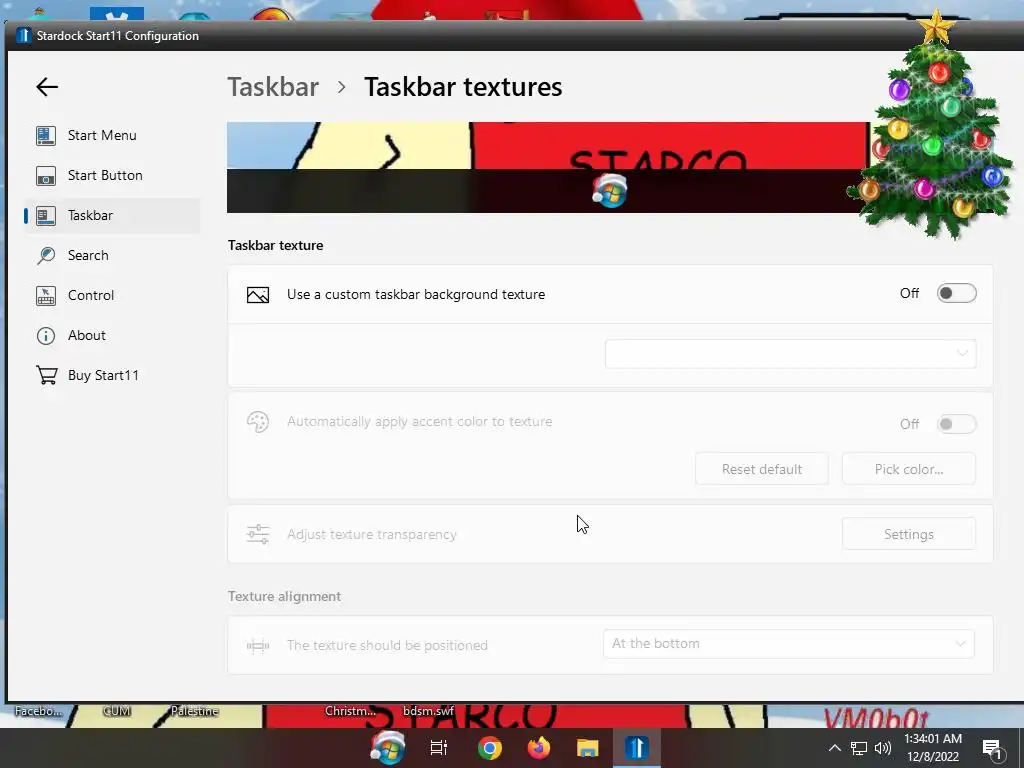Viewport: 1024px width, 768px height.
Task: Click the Taskbar breadcrumb link
Action: [x=273, y=87]
